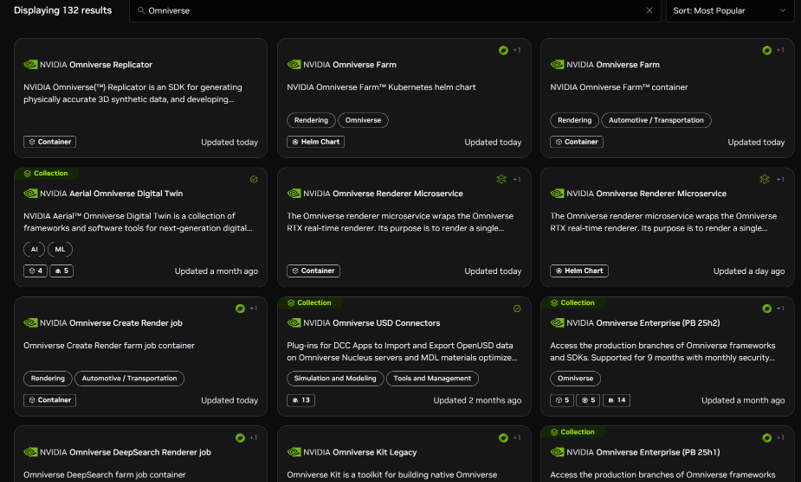
Task: Click the green badge icon on Omniverse Kit Legacy card
Action: click(x=503, y=437)
